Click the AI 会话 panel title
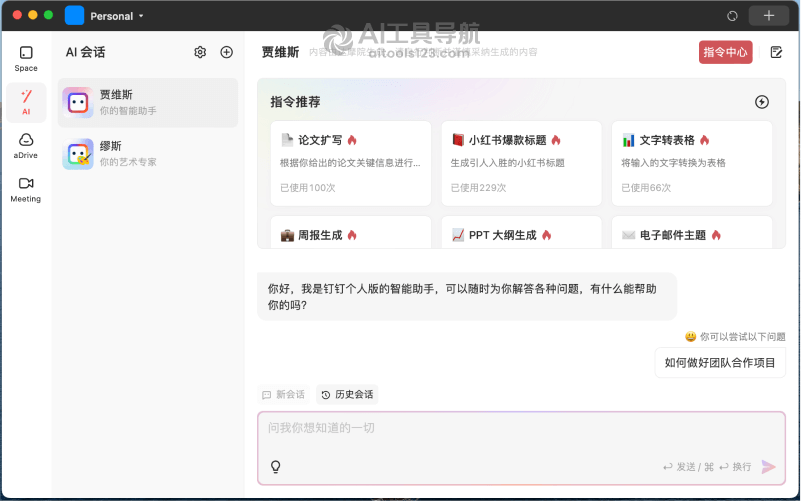This screenshot has width=801, height=501. point(85,52)
